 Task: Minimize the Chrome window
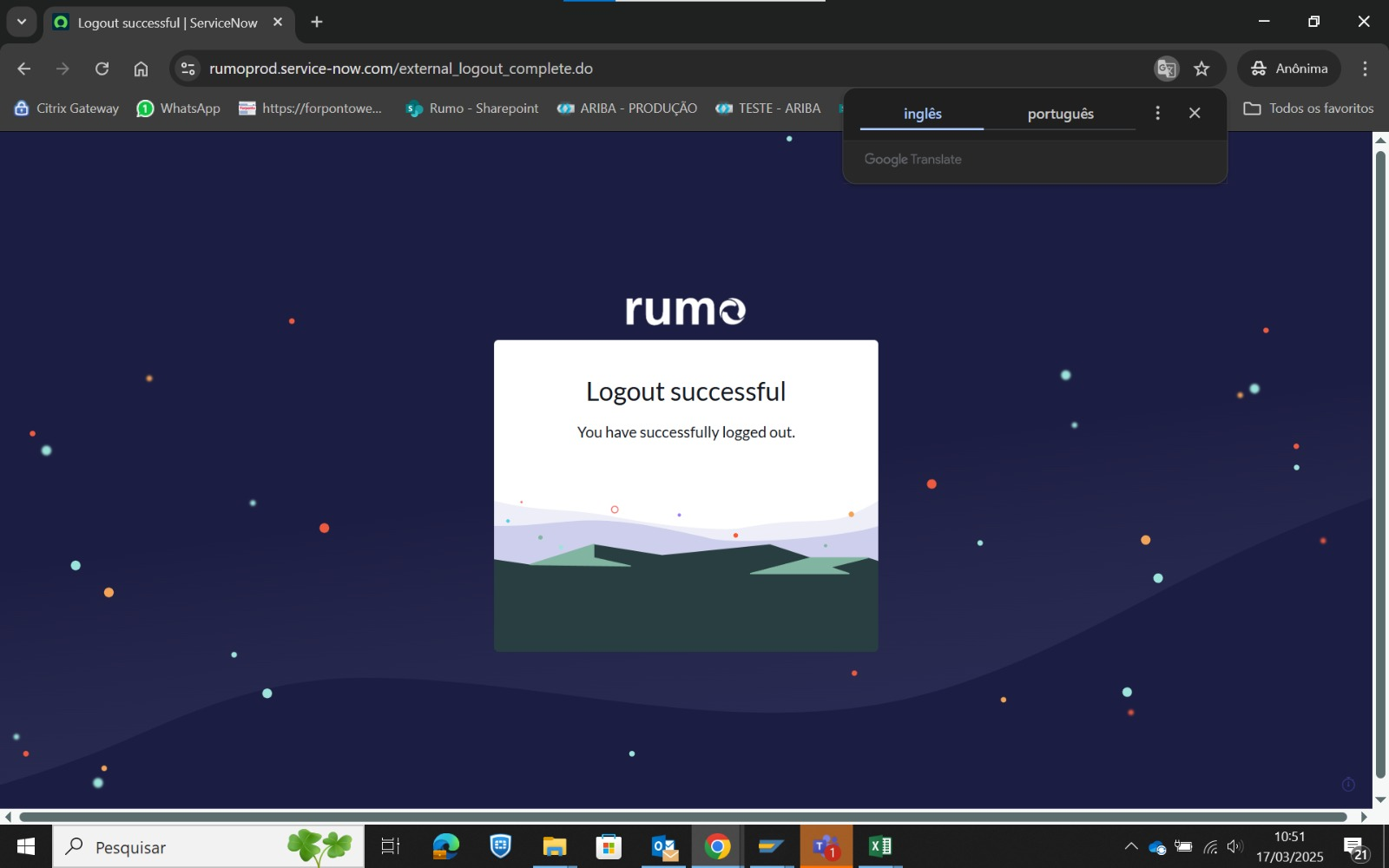click(x=1264, y=22)
